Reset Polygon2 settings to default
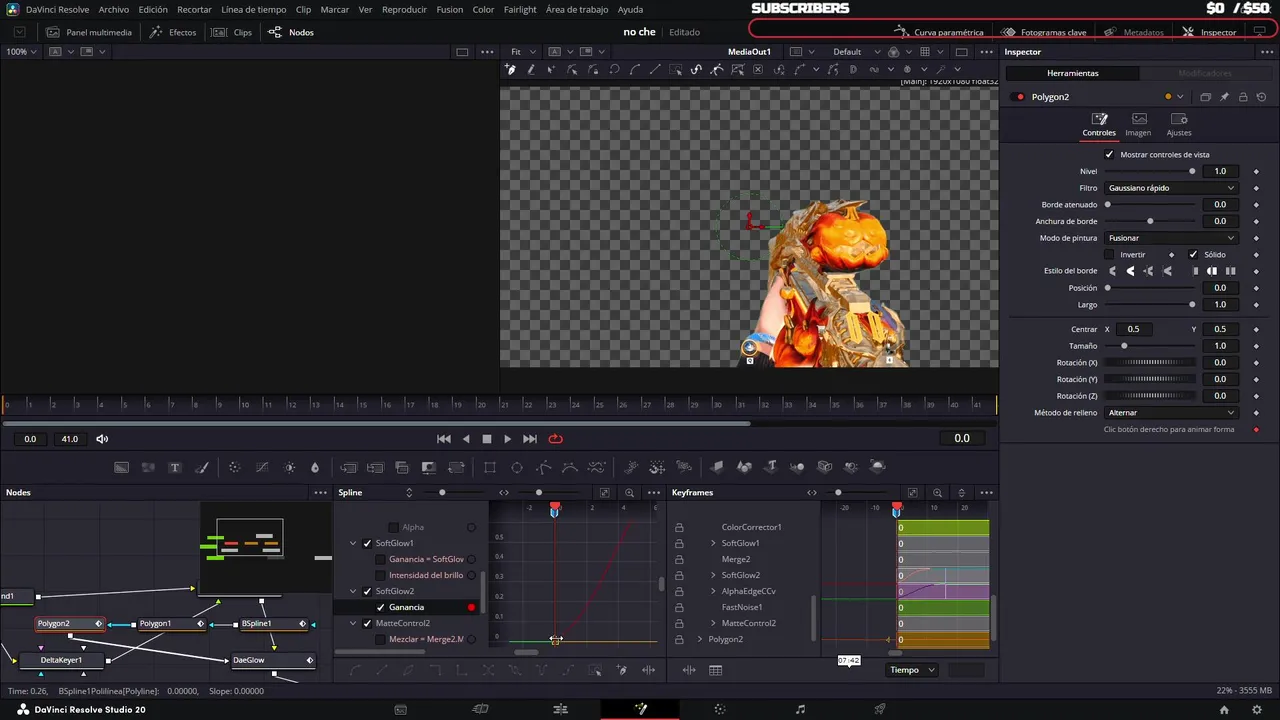The width and height of the screenshot is (1280, 720). pyautogui.click(x=1261, y=97)
